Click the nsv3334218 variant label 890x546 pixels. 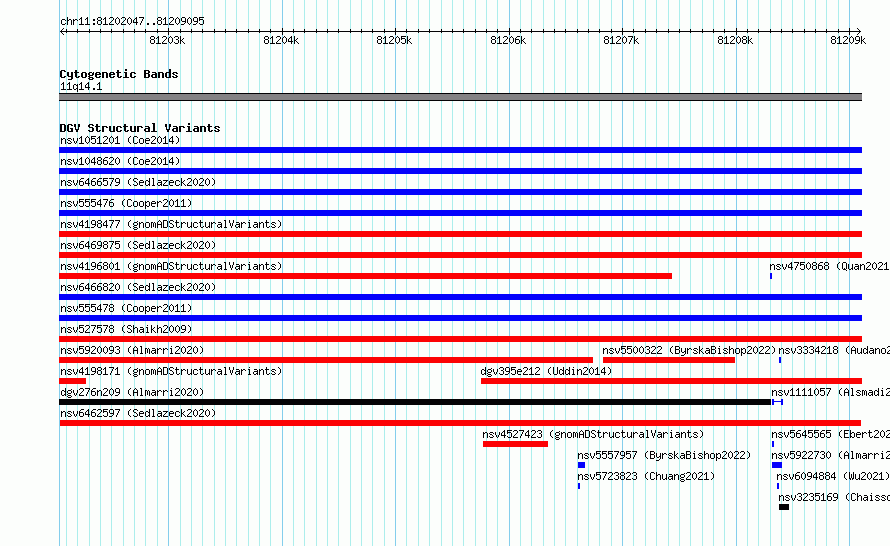(x=834, y=350)
